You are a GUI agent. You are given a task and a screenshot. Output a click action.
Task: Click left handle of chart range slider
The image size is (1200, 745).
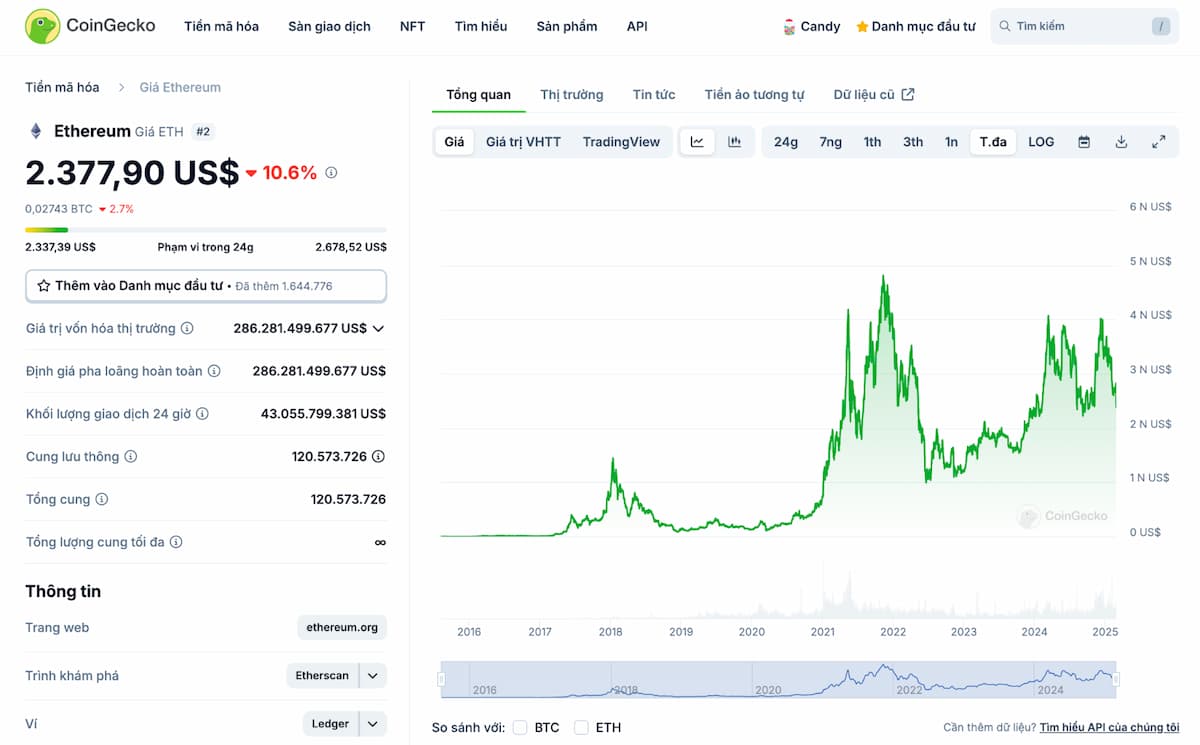tap(441, 679)
